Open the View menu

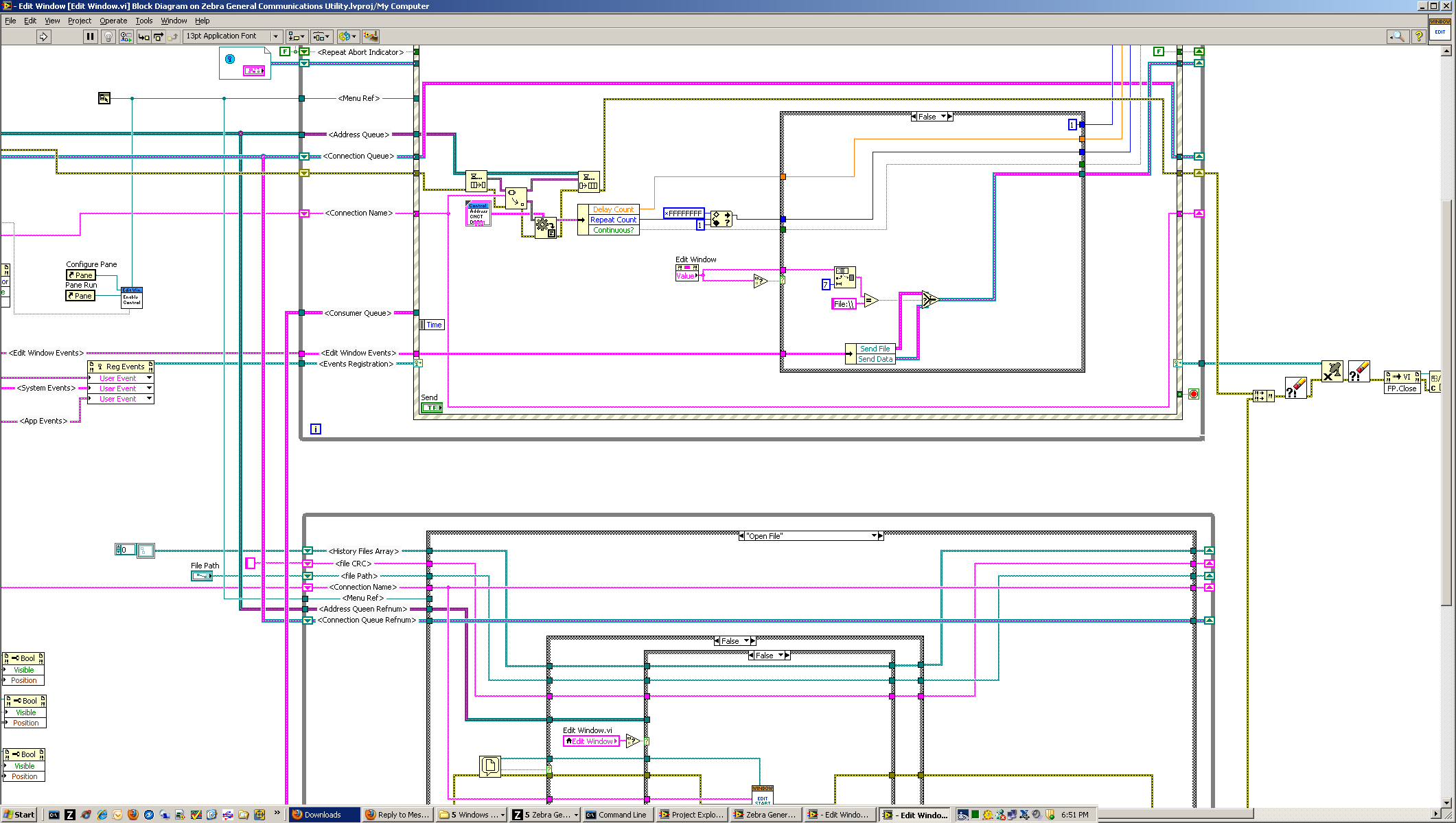coord(52,21)
